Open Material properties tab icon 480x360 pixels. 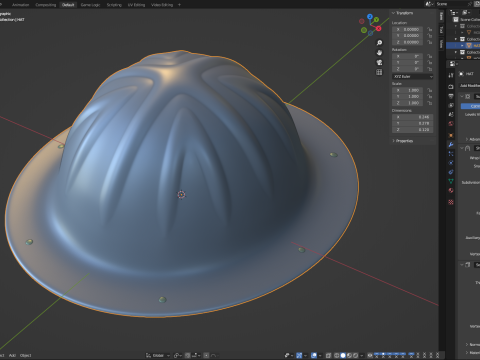point(451,190)
